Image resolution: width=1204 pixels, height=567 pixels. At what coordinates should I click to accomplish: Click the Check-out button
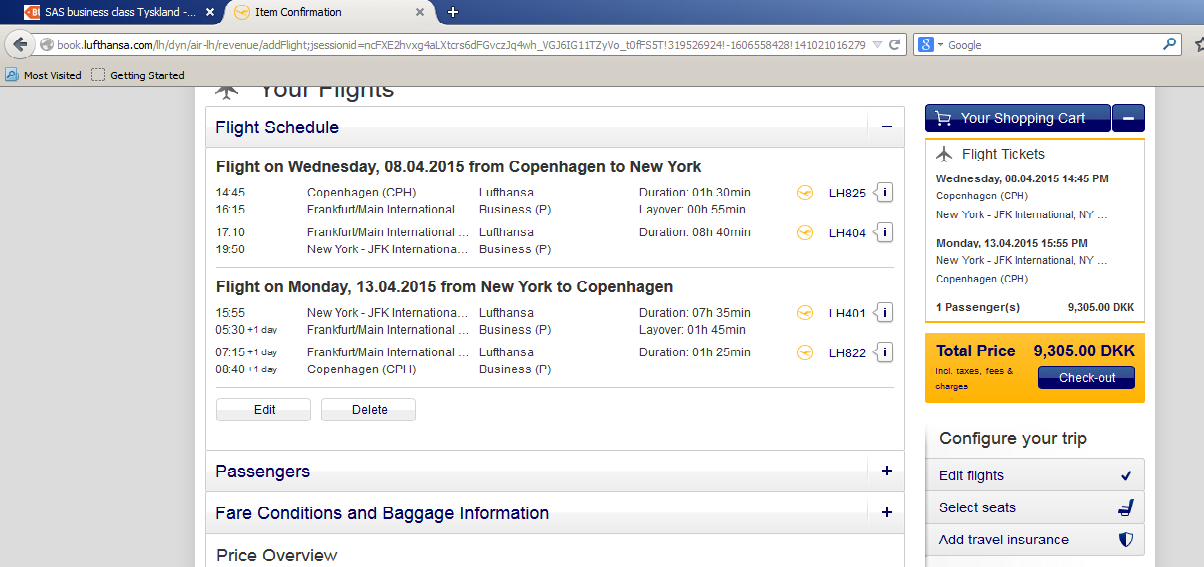(x=1086, y=378)
